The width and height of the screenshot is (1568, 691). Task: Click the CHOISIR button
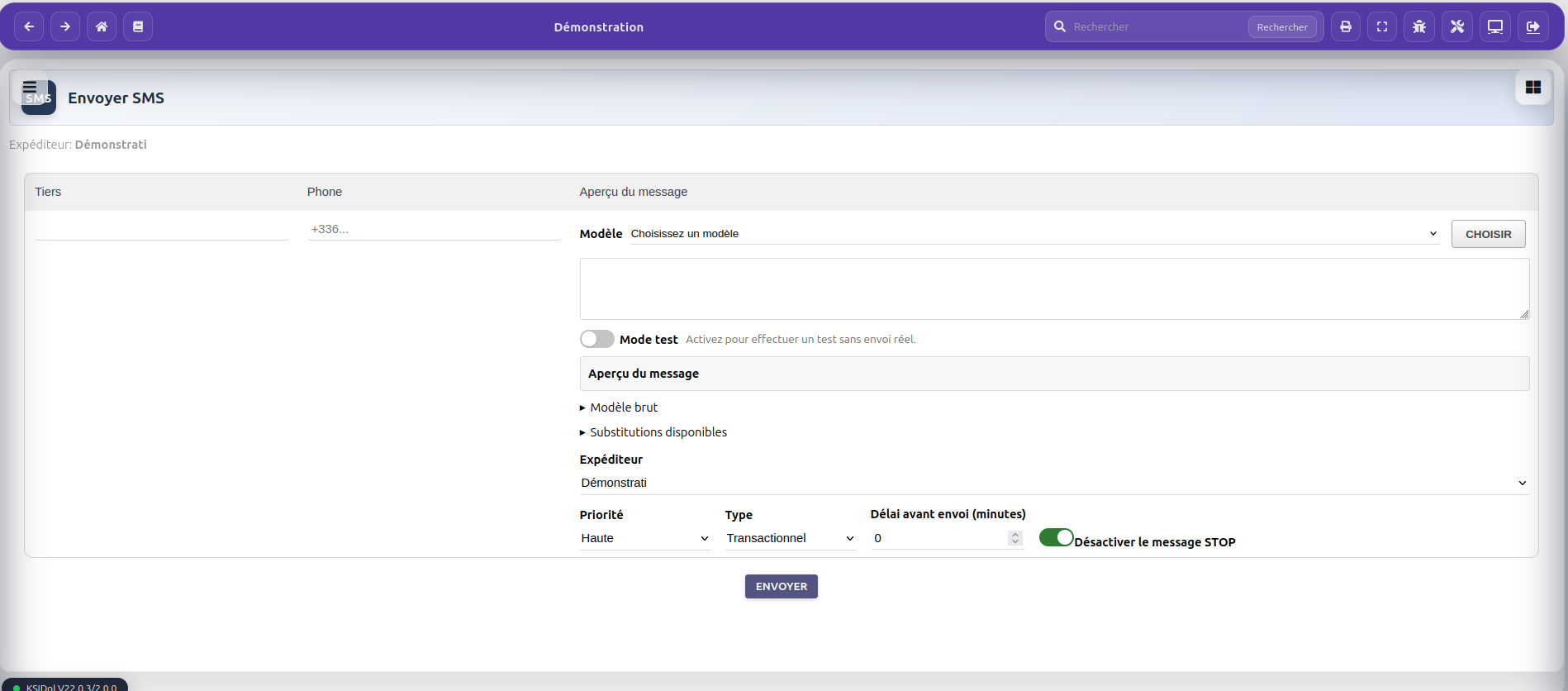(1488, 234)
